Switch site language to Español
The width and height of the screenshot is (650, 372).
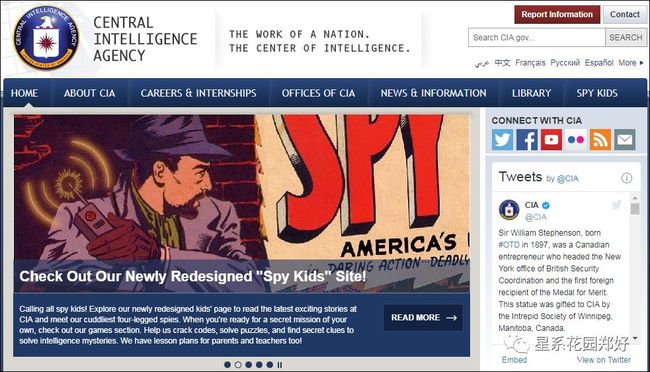[599, 63]
